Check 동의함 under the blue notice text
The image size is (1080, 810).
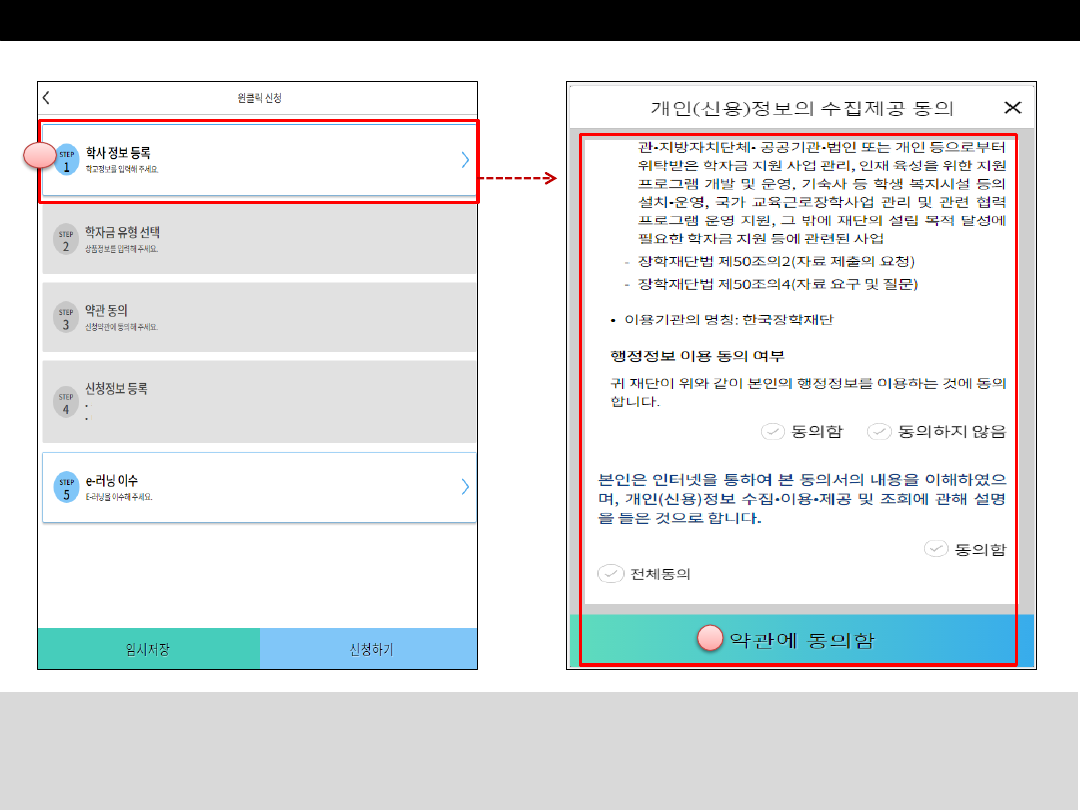pyautogui.click(x=935, y=549)
